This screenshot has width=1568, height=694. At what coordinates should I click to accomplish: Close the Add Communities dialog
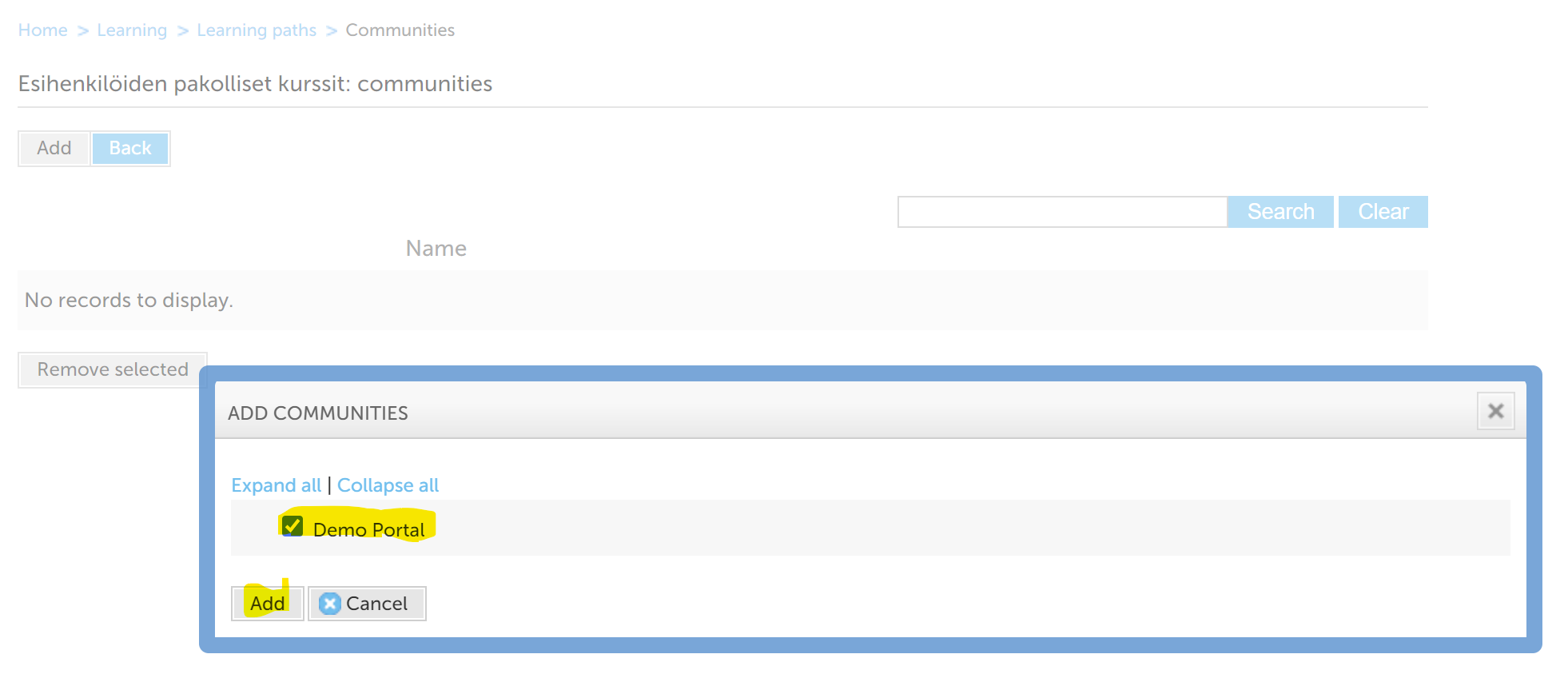1495,411
